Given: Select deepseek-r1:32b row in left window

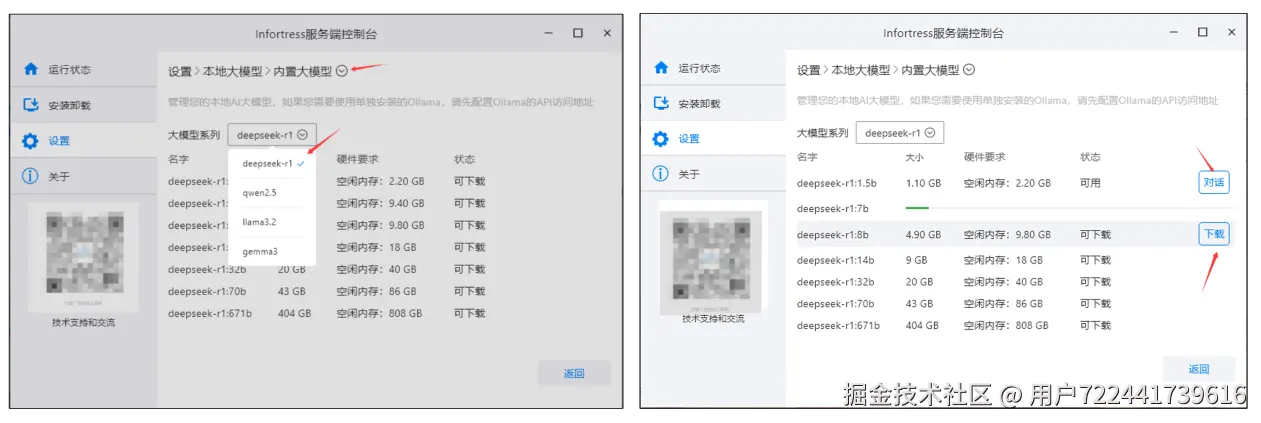Looking at the screenshot, I should [388, 269].
